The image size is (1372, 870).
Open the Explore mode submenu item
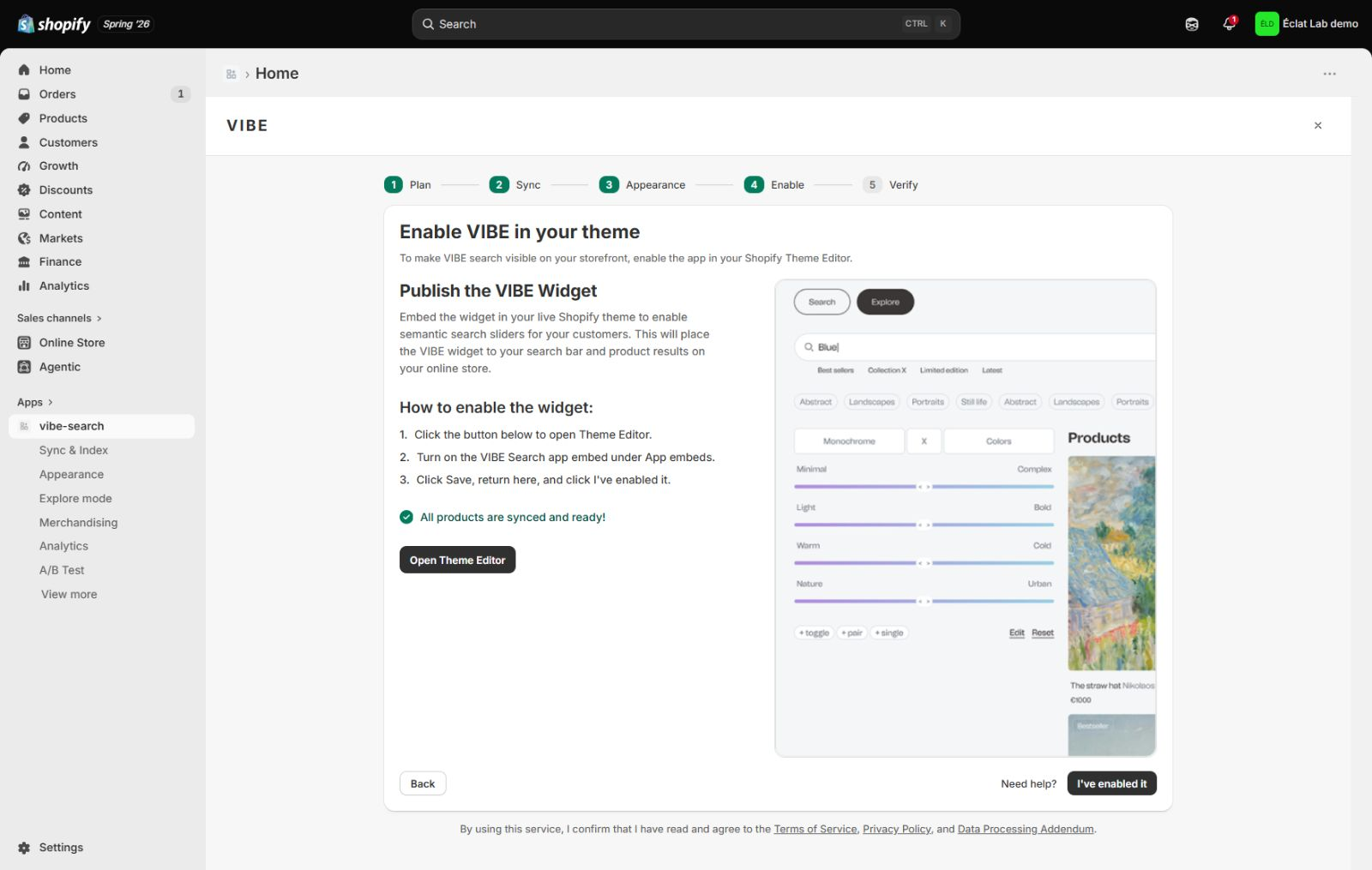click(x=75, y=498)
